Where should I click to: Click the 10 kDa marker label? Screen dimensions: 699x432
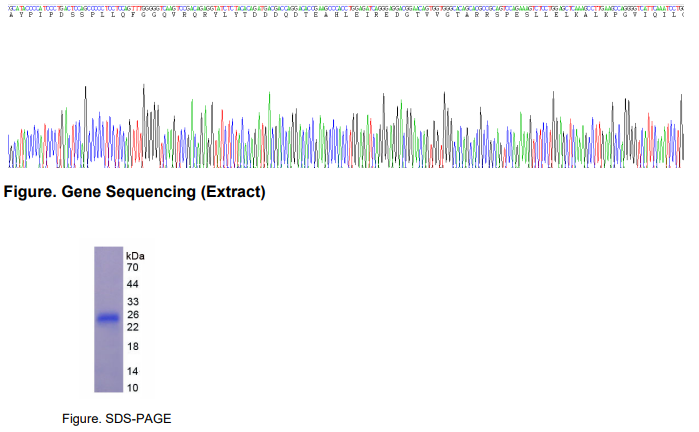coord(131,387)
